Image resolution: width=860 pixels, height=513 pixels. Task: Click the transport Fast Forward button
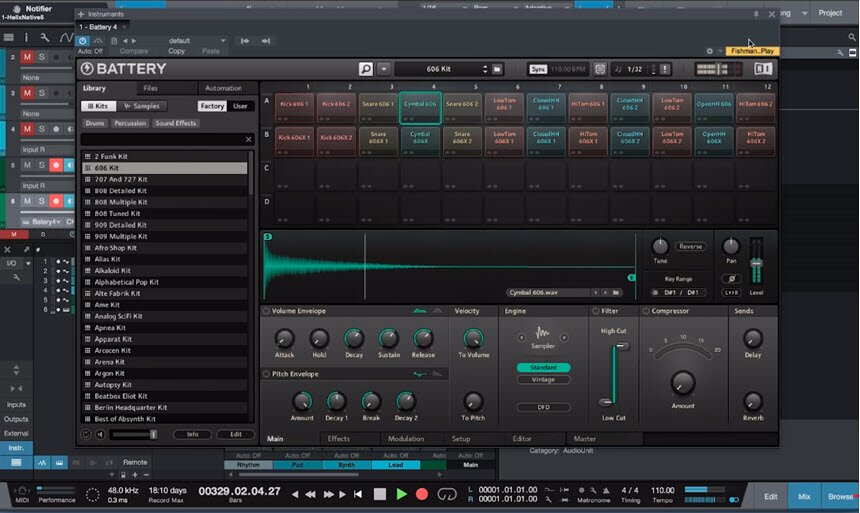click(x=329, y=494)
